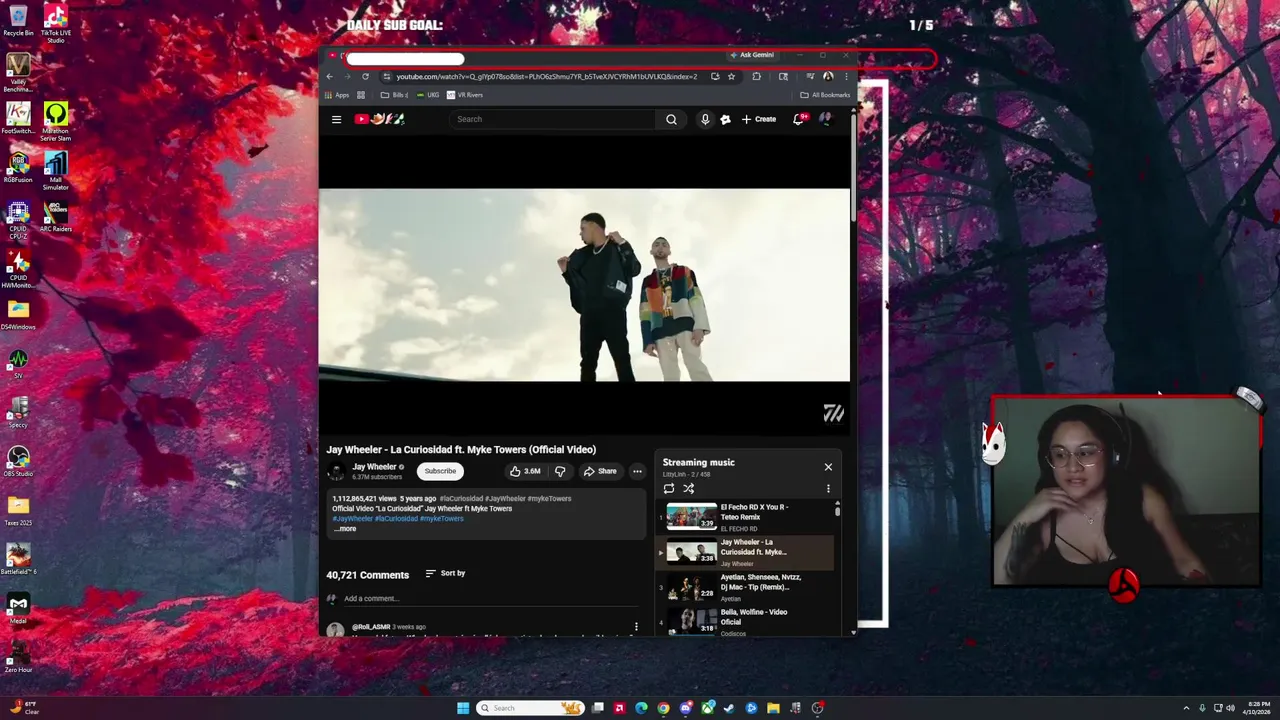Screen dimensions: 1280x720
Task: Open Chrome profile avatar
Action: click(x=828, y=76)
